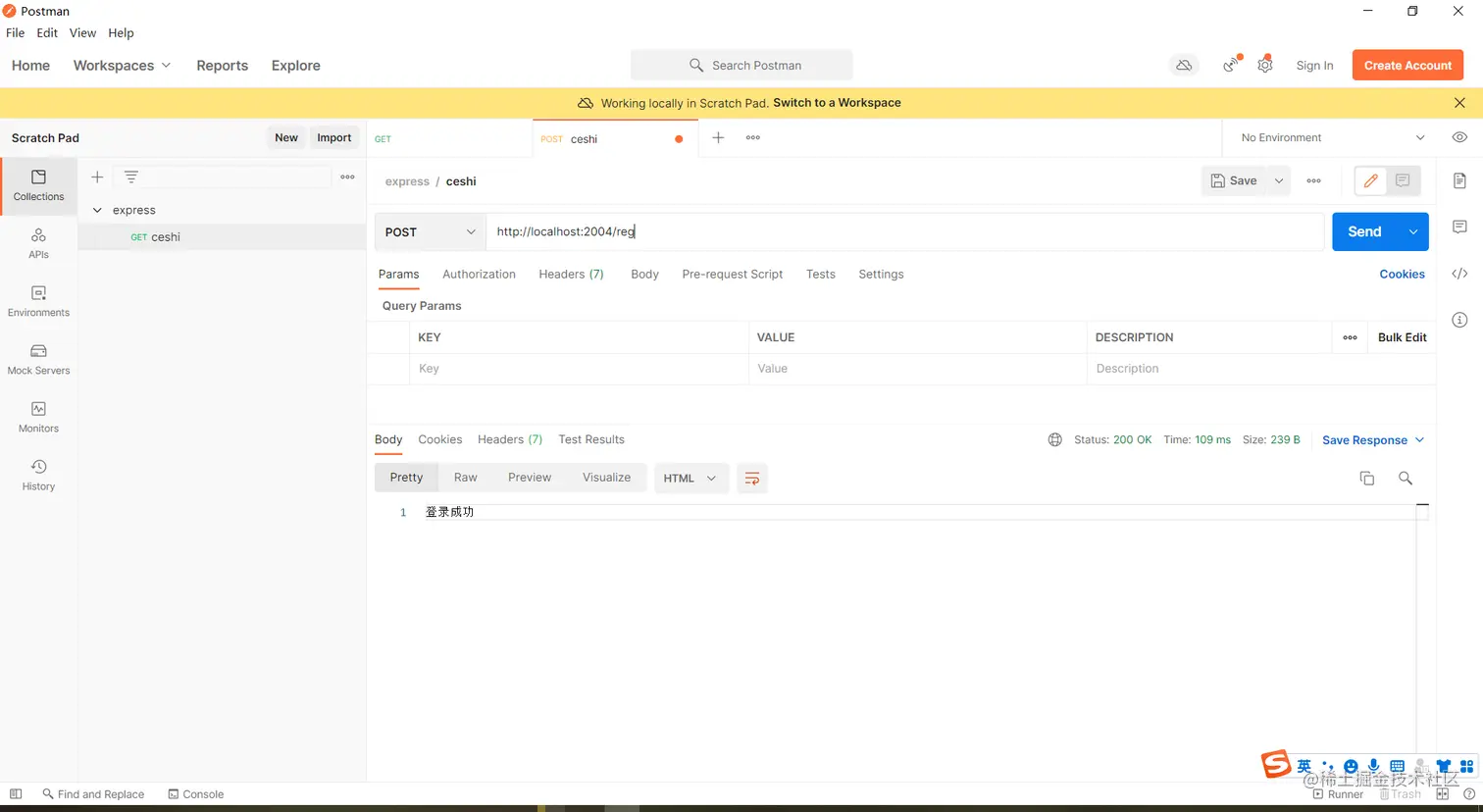Viewport: 1483px width, 812px height.
Task: Open request view more actions menu
Action: click(x=1314, y=180)
